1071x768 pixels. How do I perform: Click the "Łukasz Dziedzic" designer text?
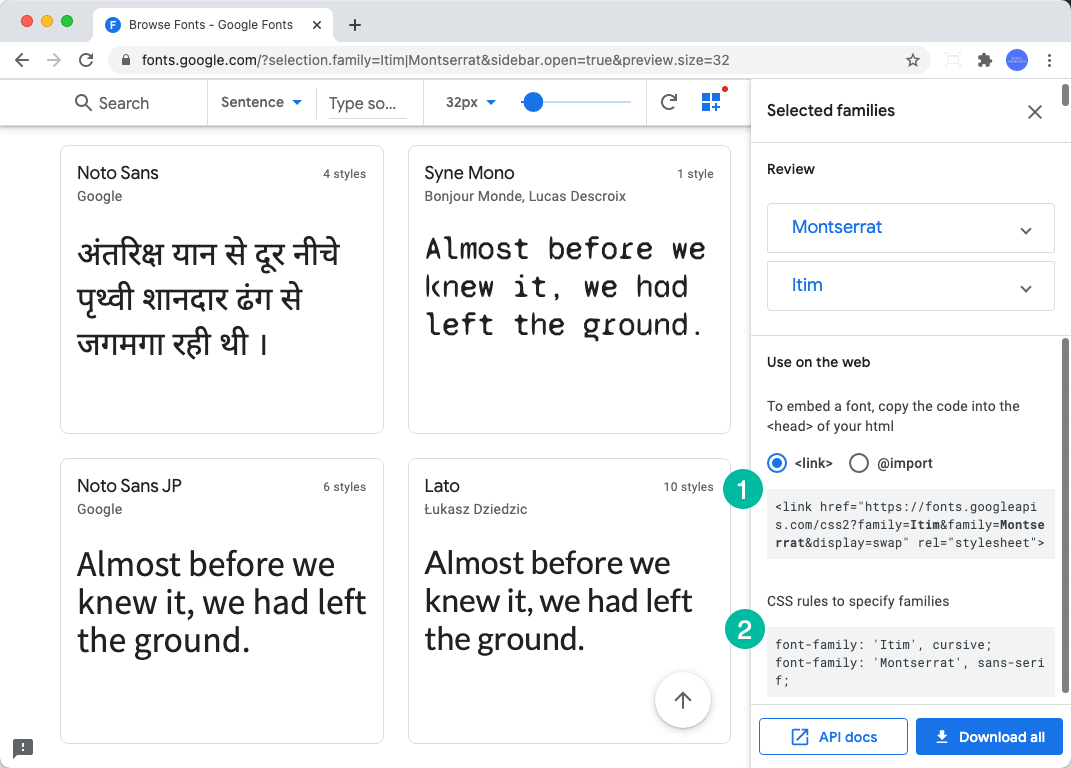click(475, 509)
